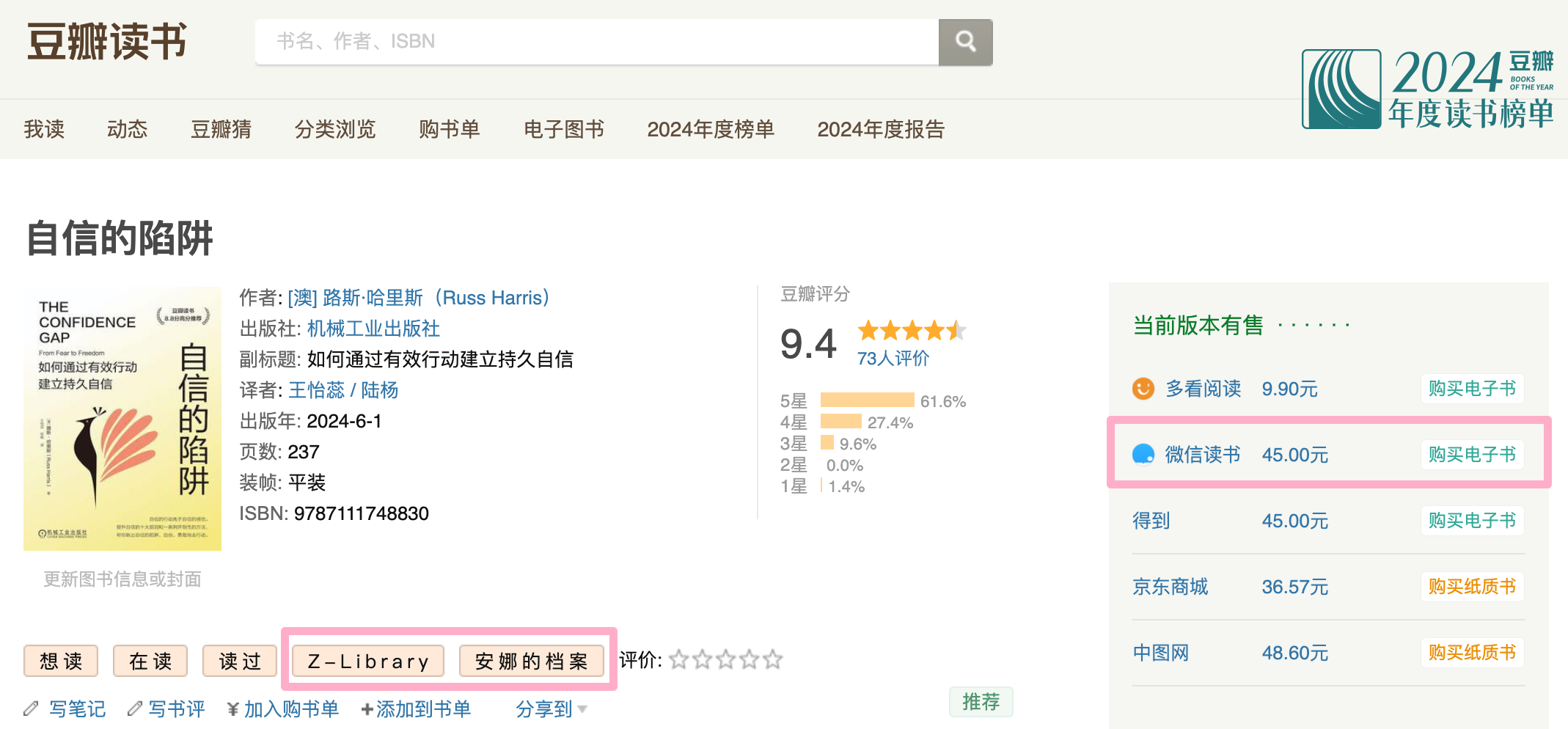Expand the 分享到 dropdown

(x=551, y=708)
